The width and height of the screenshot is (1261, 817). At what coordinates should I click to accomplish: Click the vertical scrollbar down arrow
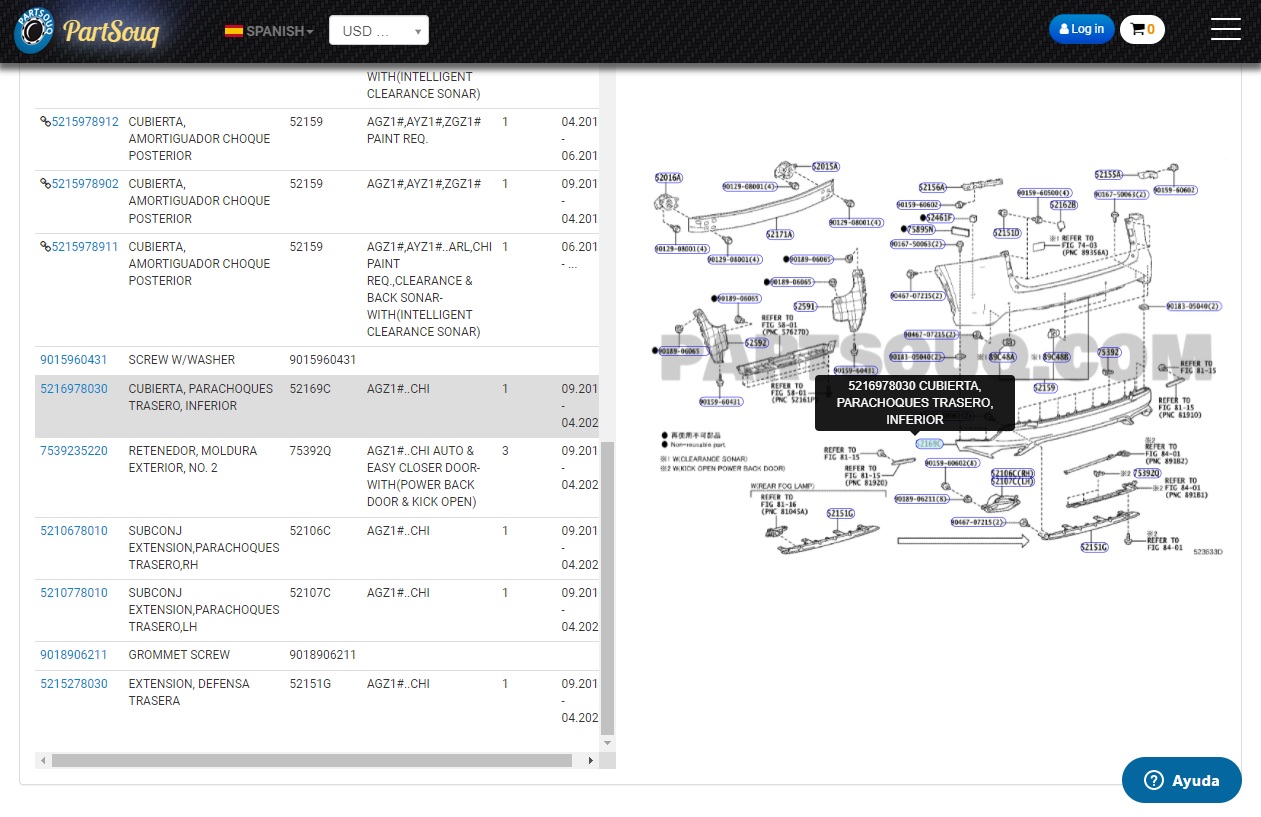(x=607, y=744)
